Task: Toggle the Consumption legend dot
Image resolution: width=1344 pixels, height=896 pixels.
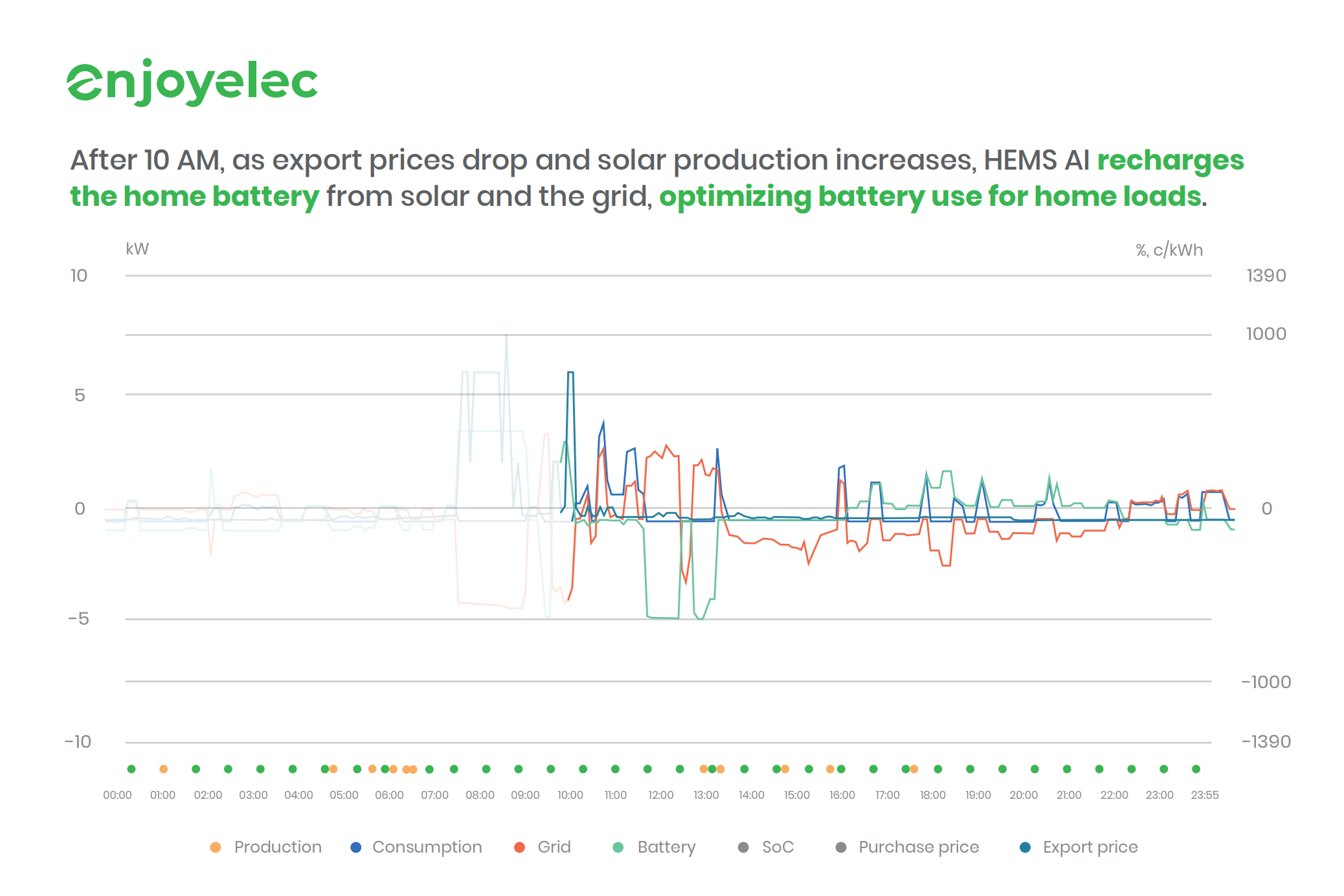Action: tap(355, 847)
